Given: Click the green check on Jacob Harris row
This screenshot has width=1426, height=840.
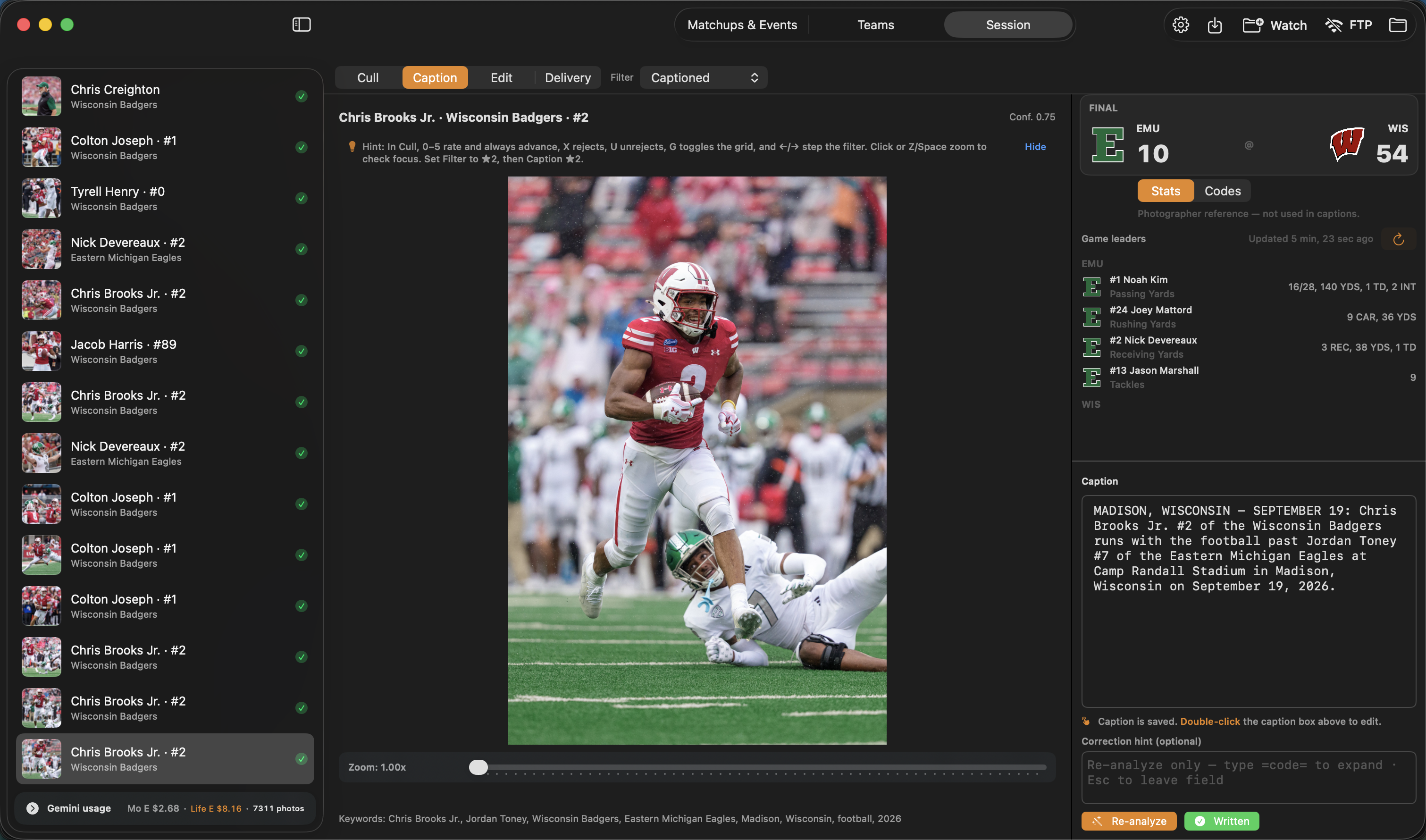Looking at the screenshot, I should pyautogui.click(x=302, y=351).
